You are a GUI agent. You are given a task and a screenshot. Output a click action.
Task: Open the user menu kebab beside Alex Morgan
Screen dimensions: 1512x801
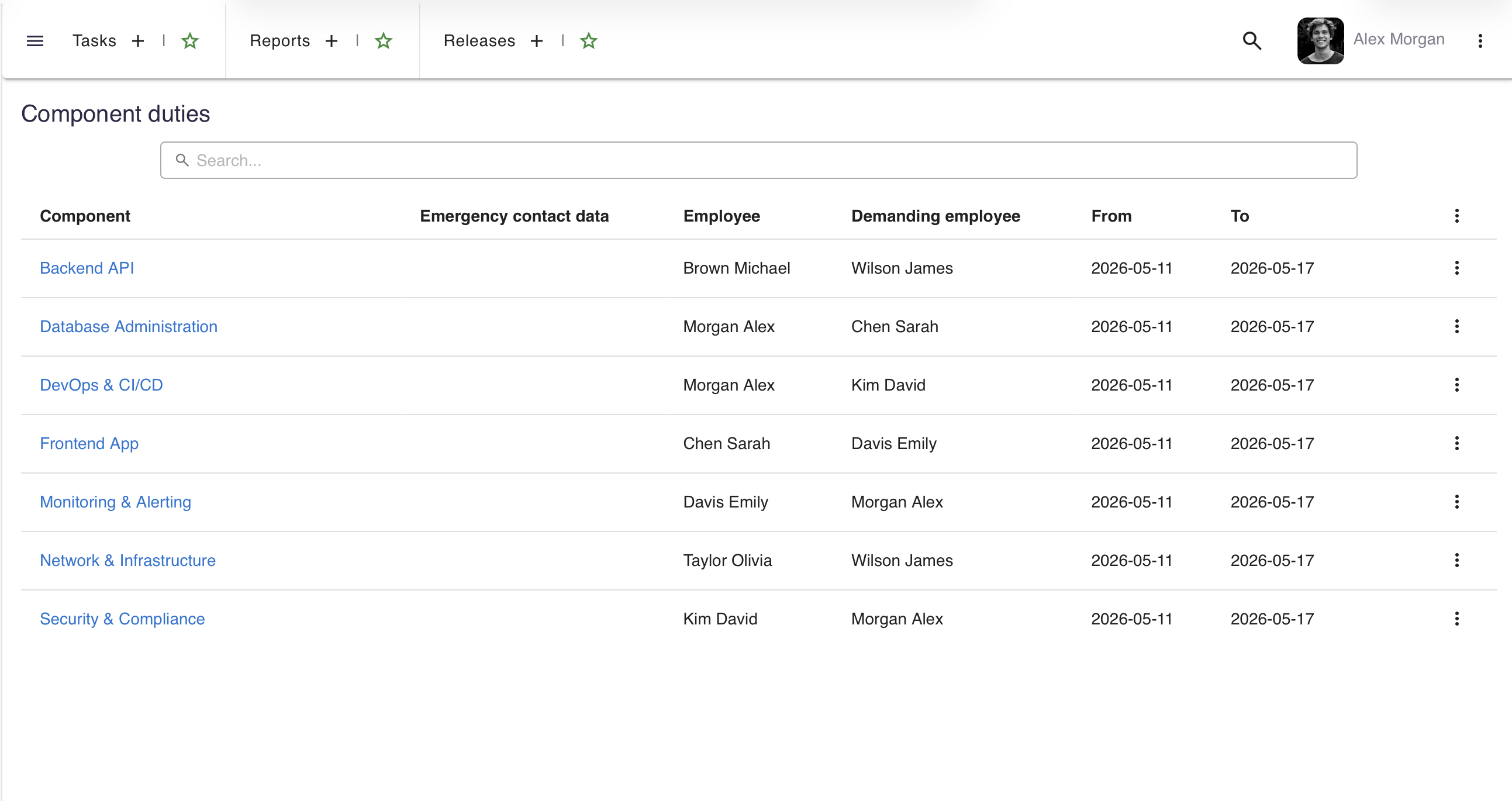1480,40
